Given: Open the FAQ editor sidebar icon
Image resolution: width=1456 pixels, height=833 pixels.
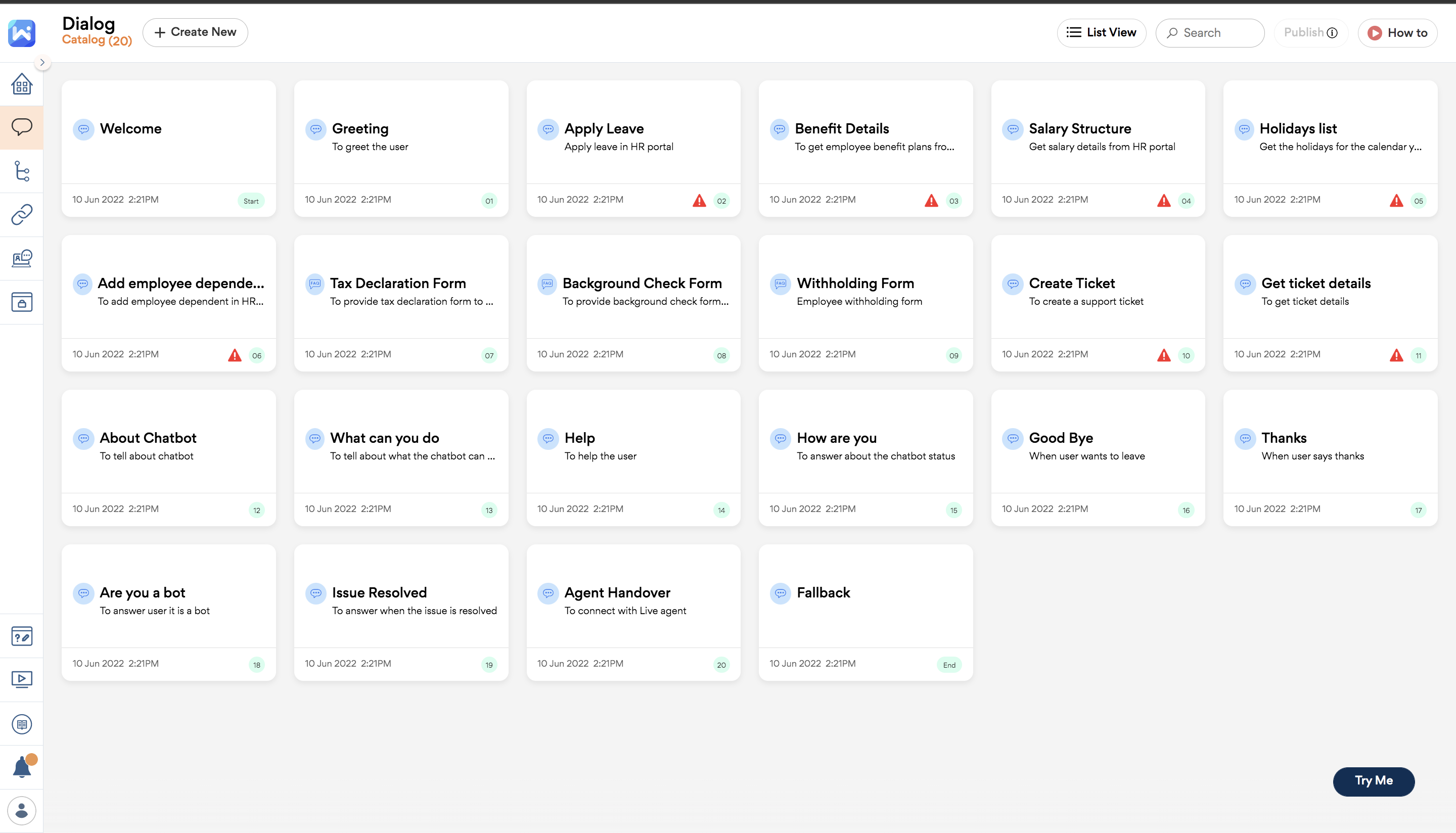Looking at the screenshot, I should pos(22,636).
